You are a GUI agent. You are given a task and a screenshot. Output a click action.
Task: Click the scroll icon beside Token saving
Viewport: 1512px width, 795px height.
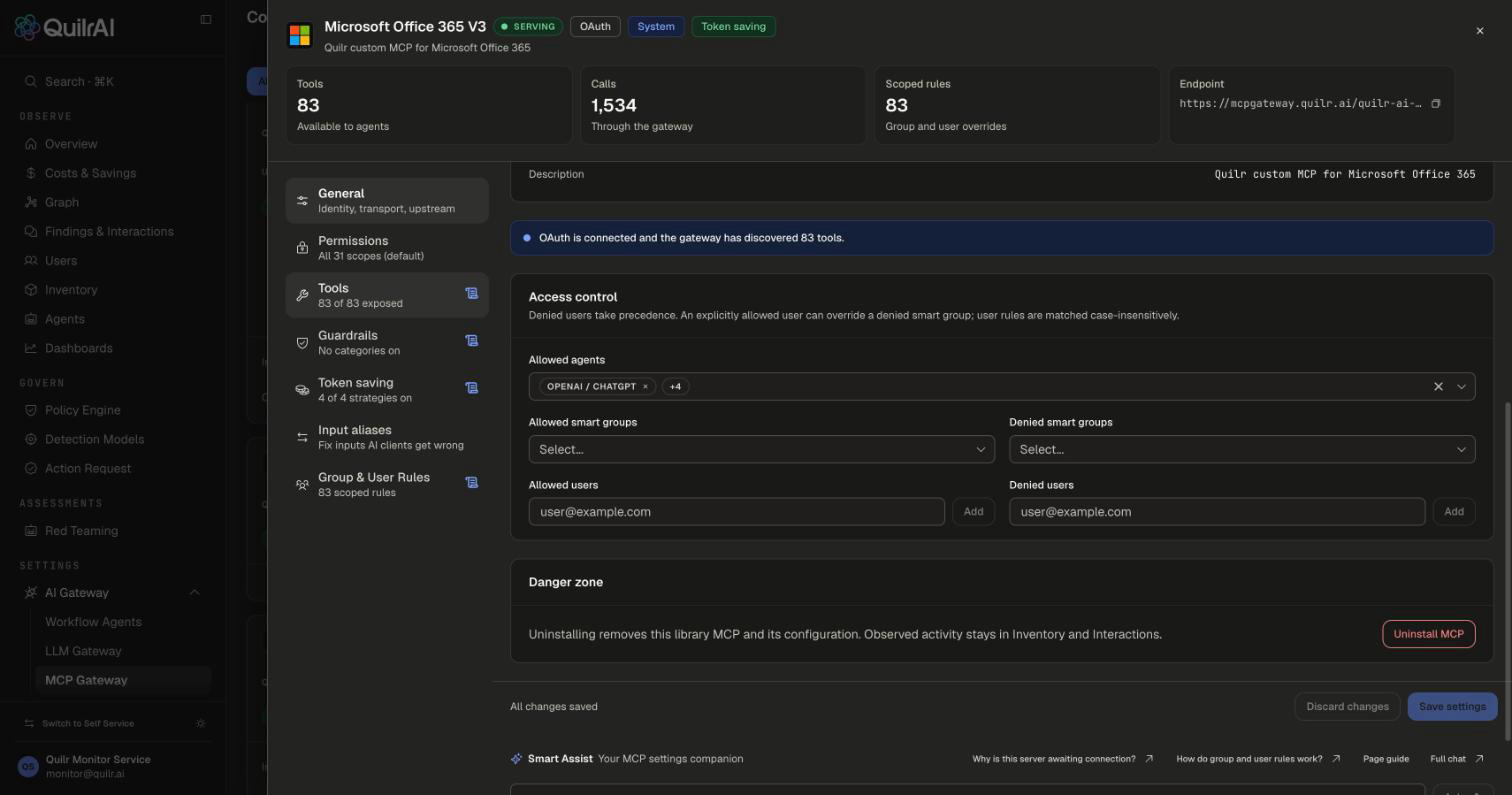click(471, 388)
